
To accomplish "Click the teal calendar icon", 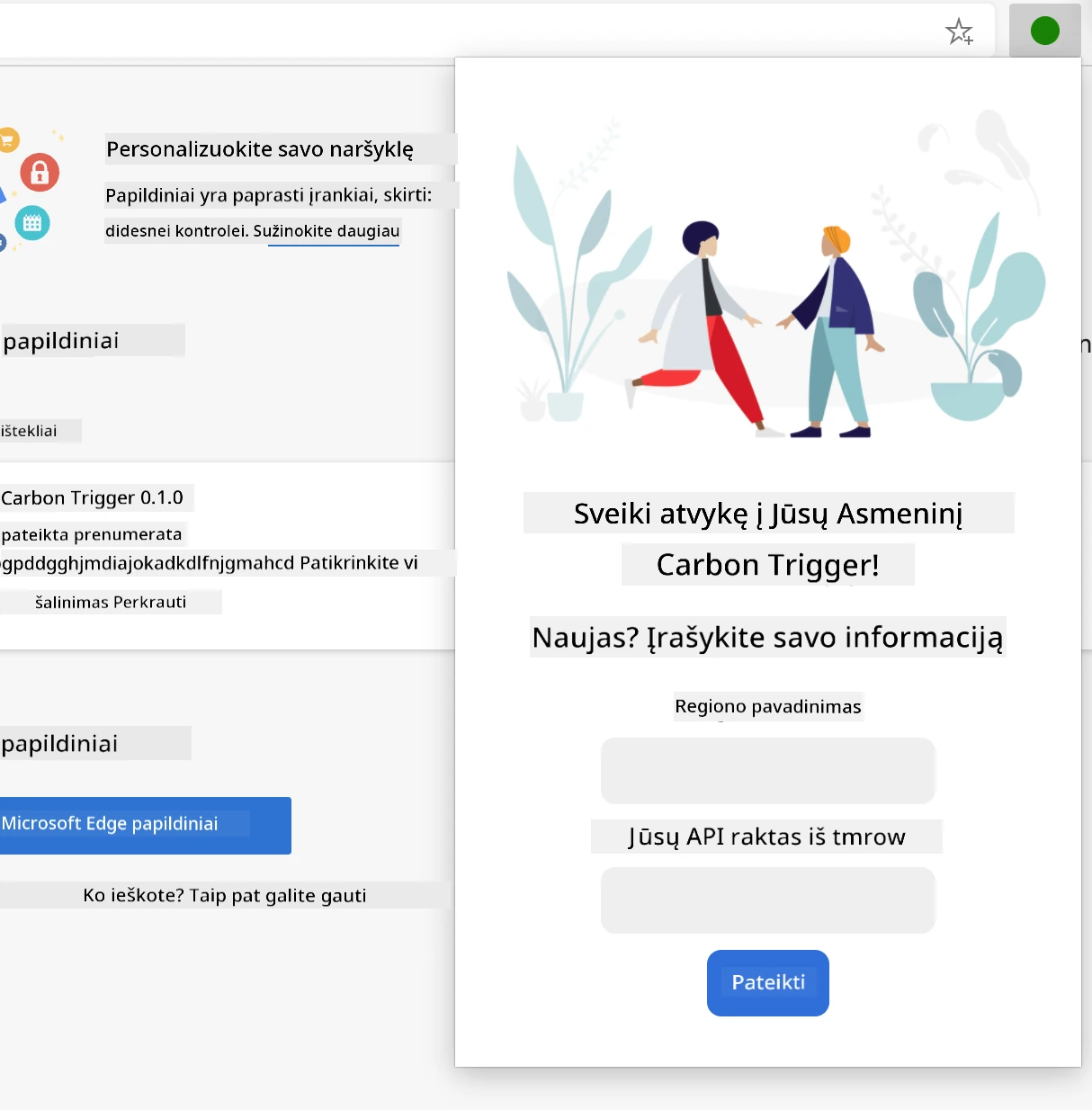I will coord(32,222).
